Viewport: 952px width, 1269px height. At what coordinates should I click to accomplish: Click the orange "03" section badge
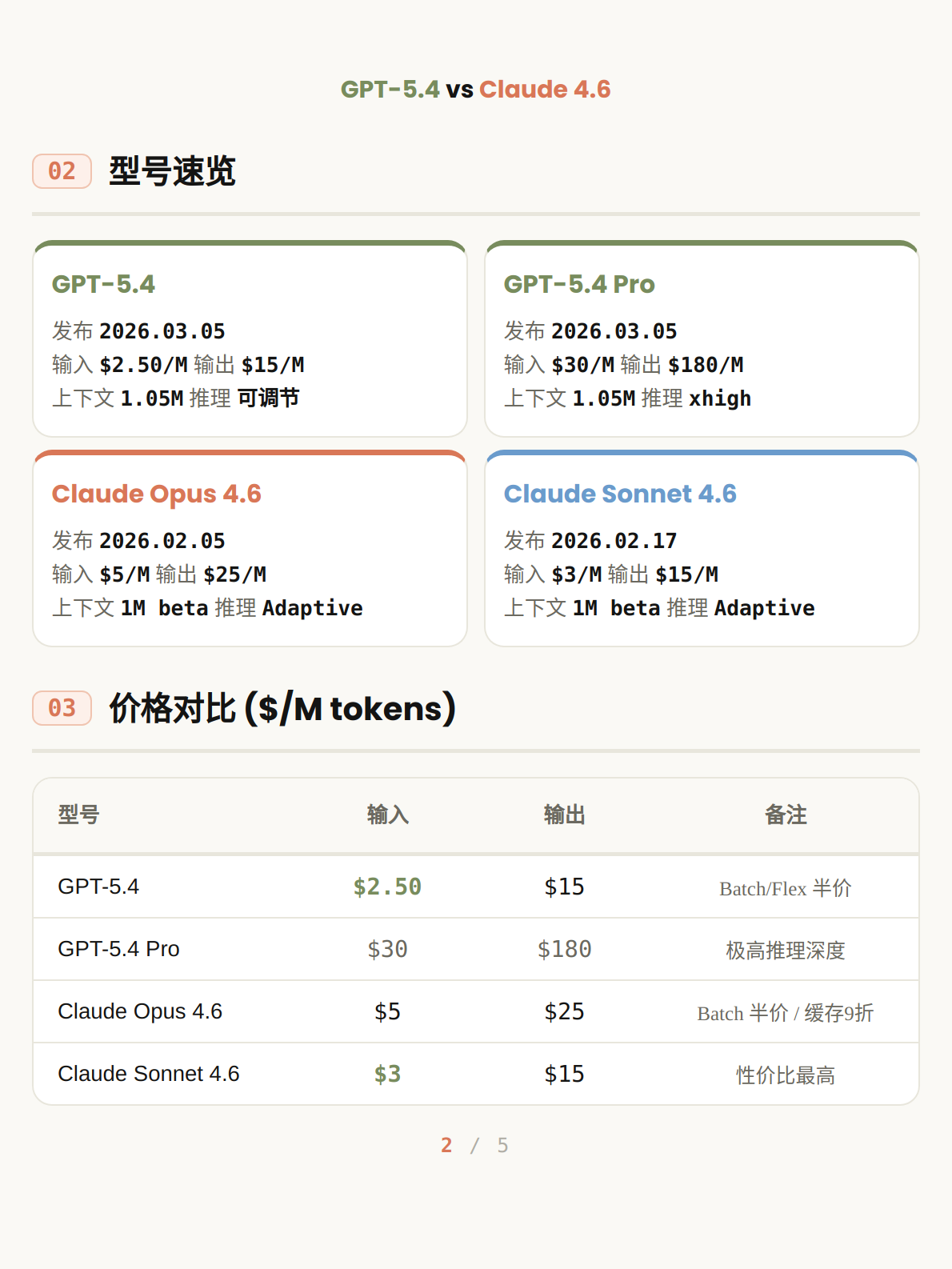click(x=62, y=708)
